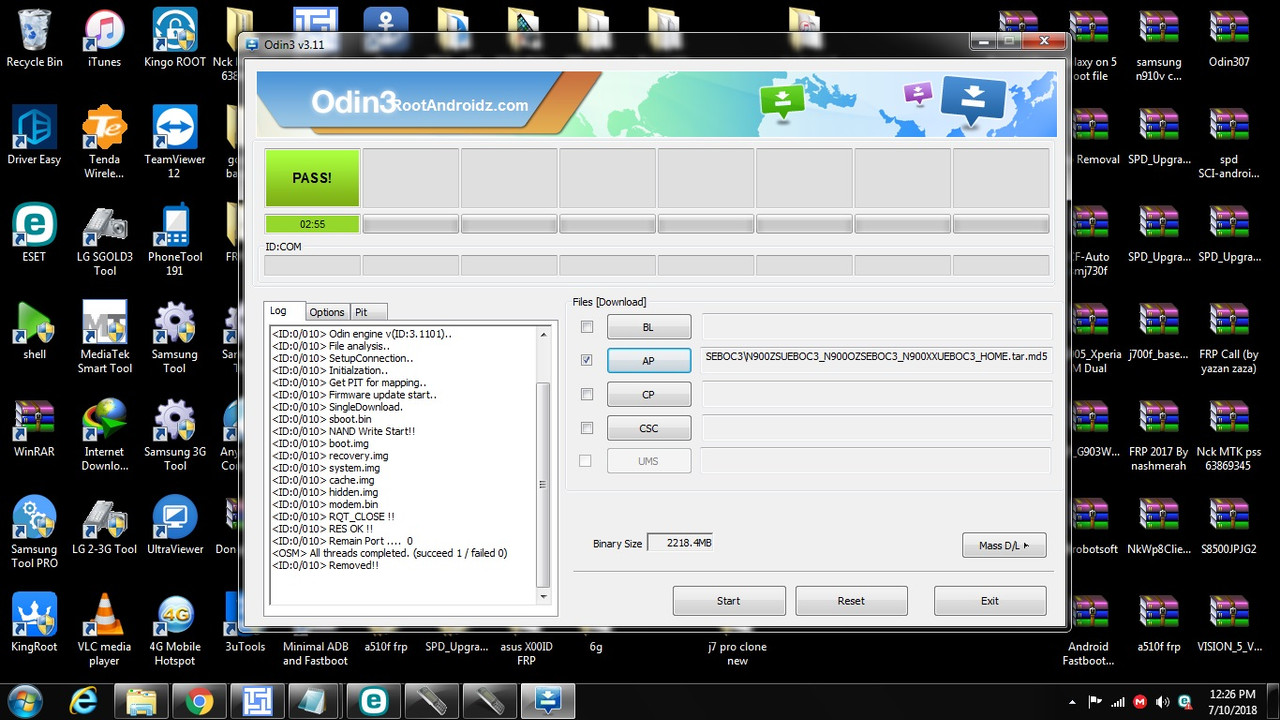1280x720 pixels.
Task: Click the Odin3 taskbar button
Action: (549, 700)
